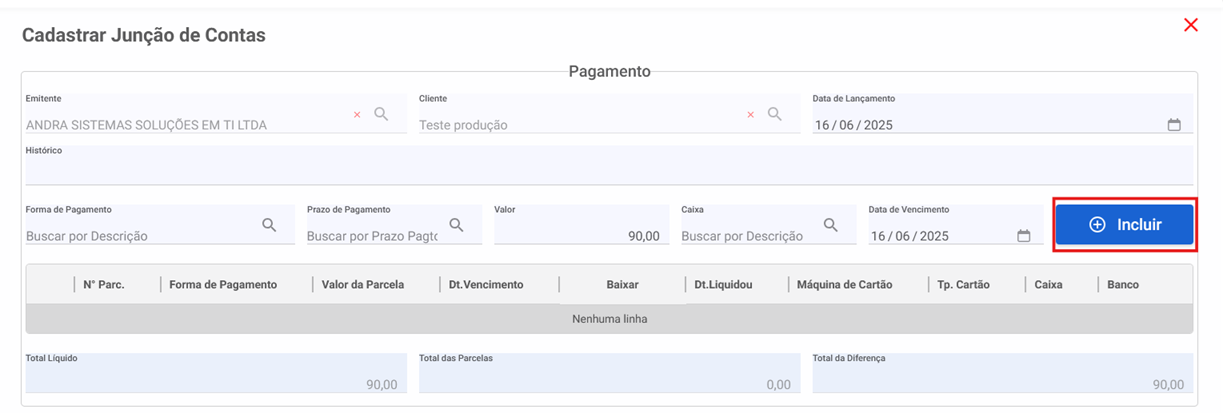Viewport: 1223px width, 413px height.
Task: Search Prazo de Pagamento magnifier icon
Action: 456,225
